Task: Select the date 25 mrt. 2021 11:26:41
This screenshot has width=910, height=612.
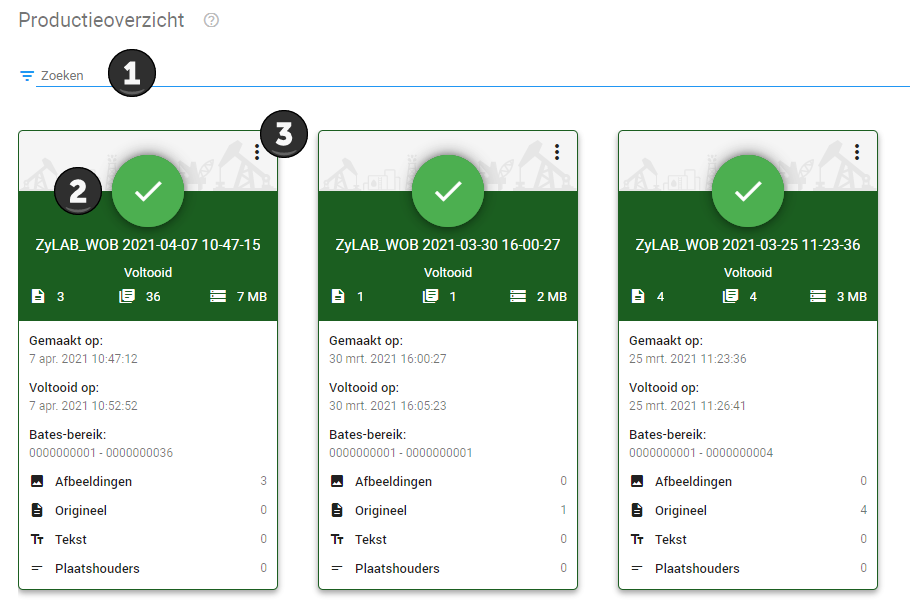Action: [687, 405]
